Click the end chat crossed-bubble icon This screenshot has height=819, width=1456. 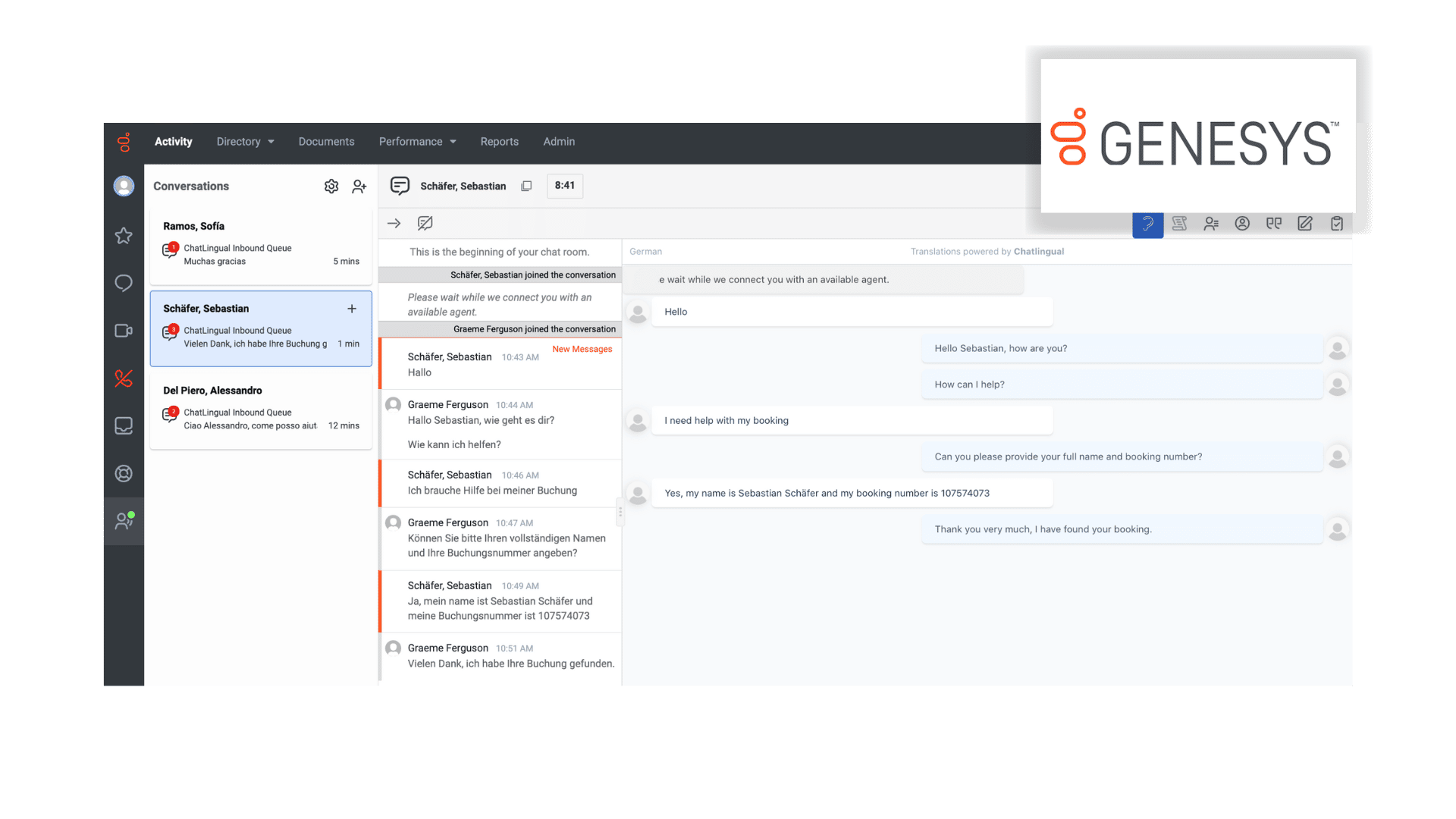pos(425,223)
